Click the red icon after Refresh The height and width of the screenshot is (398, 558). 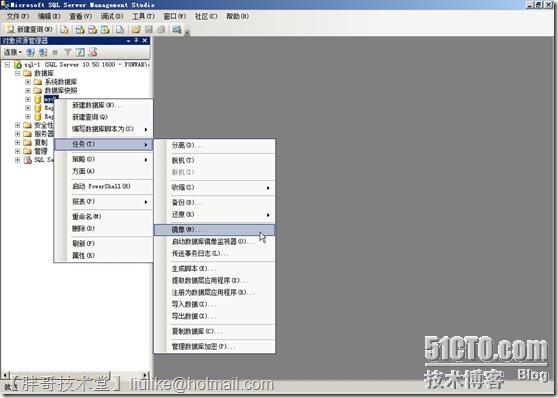pos(93,52)
